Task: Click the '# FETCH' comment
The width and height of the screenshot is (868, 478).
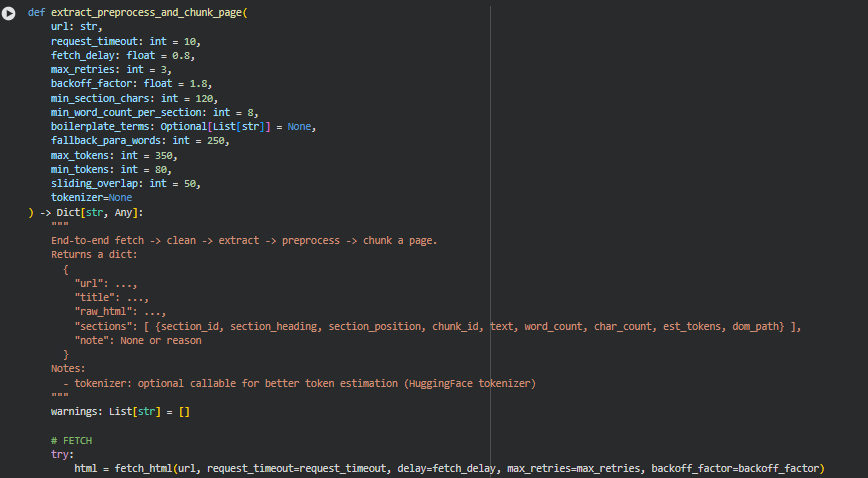Action: click(72, 440)
